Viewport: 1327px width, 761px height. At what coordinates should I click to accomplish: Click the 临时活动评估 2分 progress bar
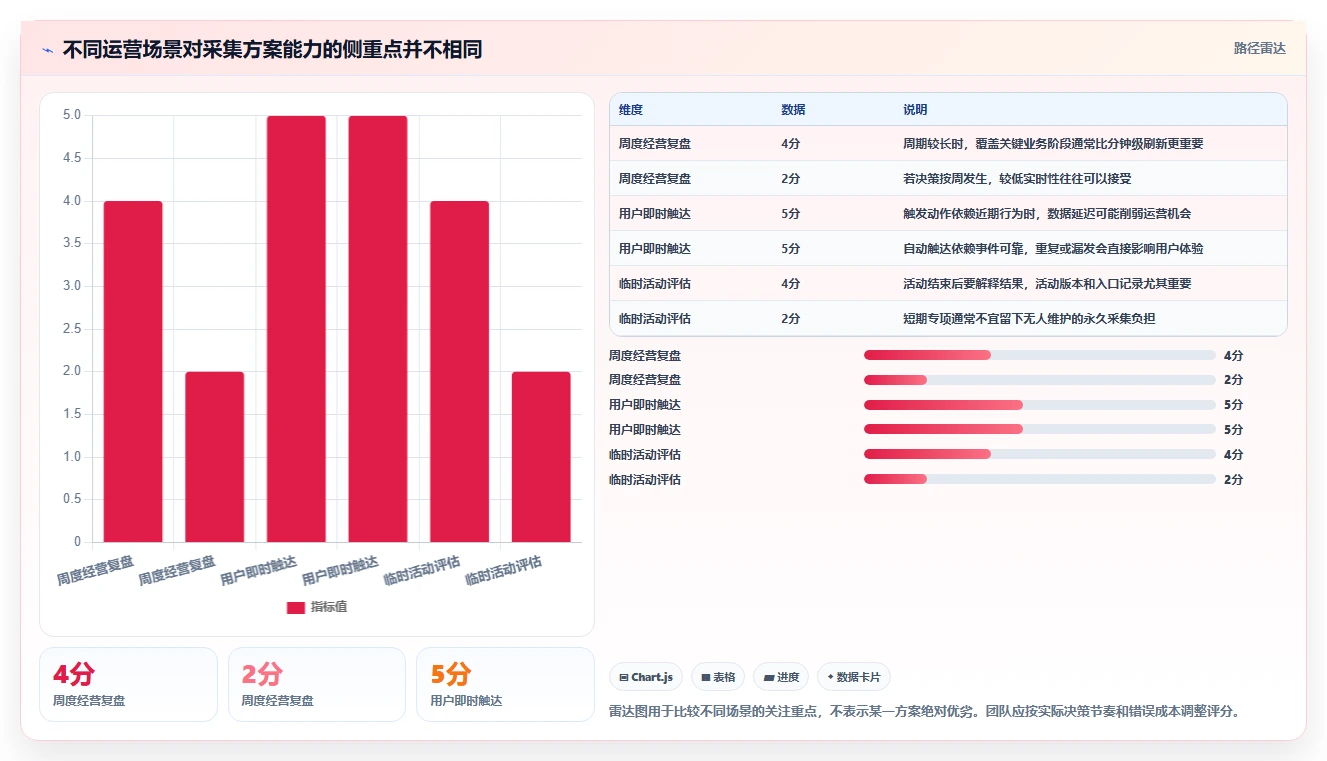(x=1039, y=479)
